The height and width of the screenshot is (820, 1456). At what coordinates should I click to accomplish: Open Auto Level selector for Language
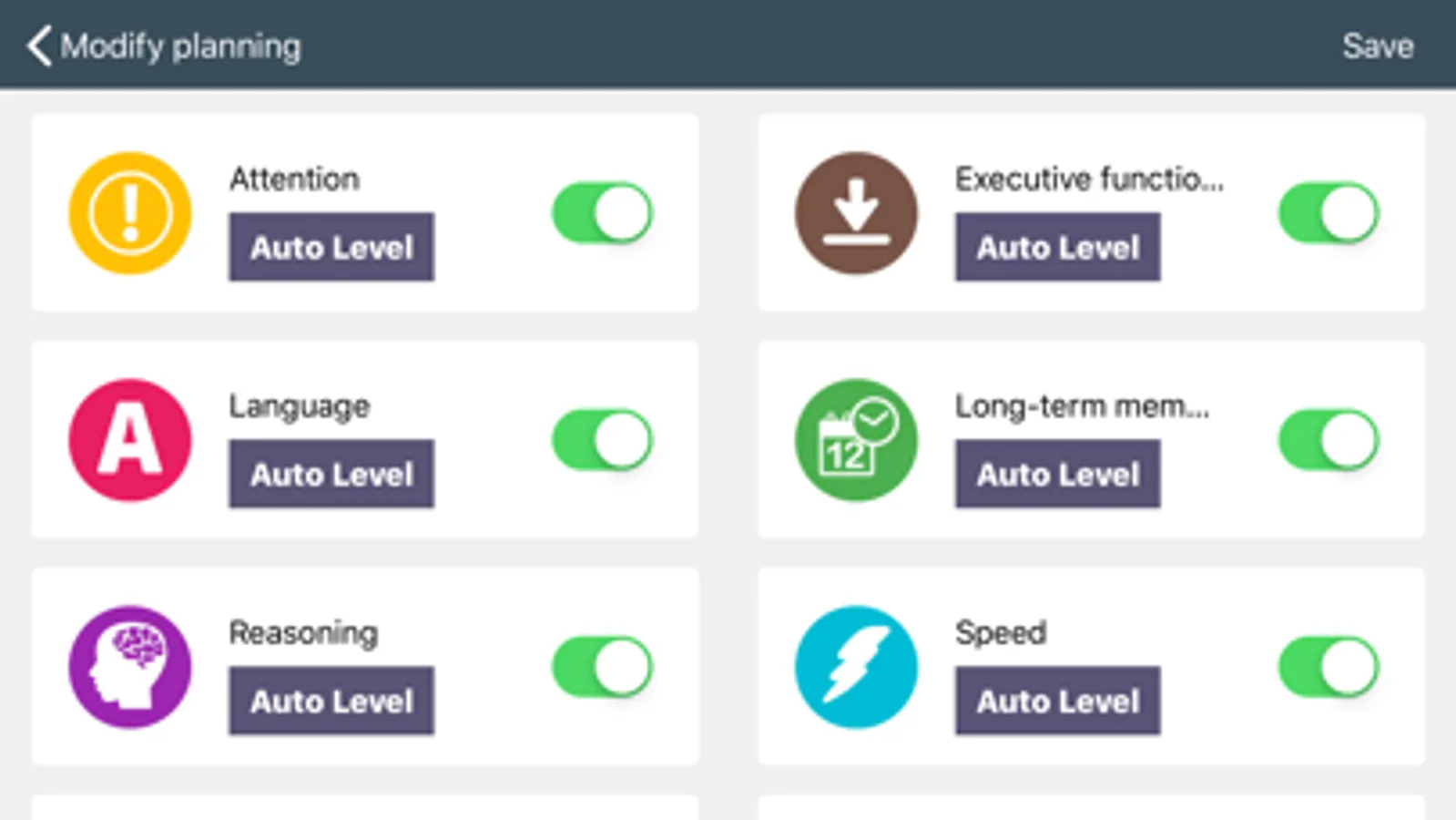point(331,474)
